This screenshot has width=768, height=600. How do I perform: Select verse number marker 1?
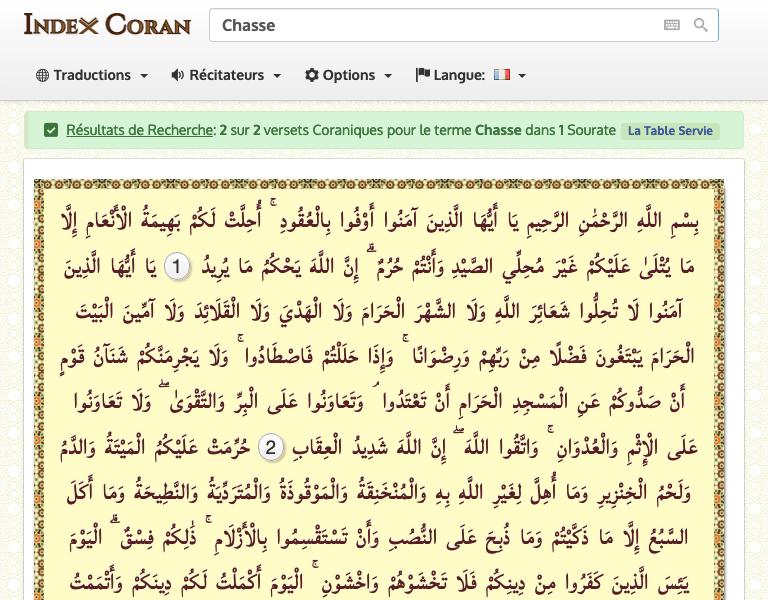(x=177, y=267)
